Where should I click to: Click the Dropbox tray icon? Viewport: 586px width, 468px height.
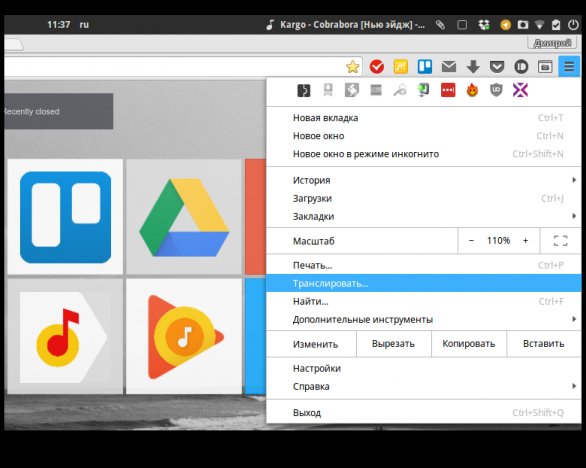[484, 25]
